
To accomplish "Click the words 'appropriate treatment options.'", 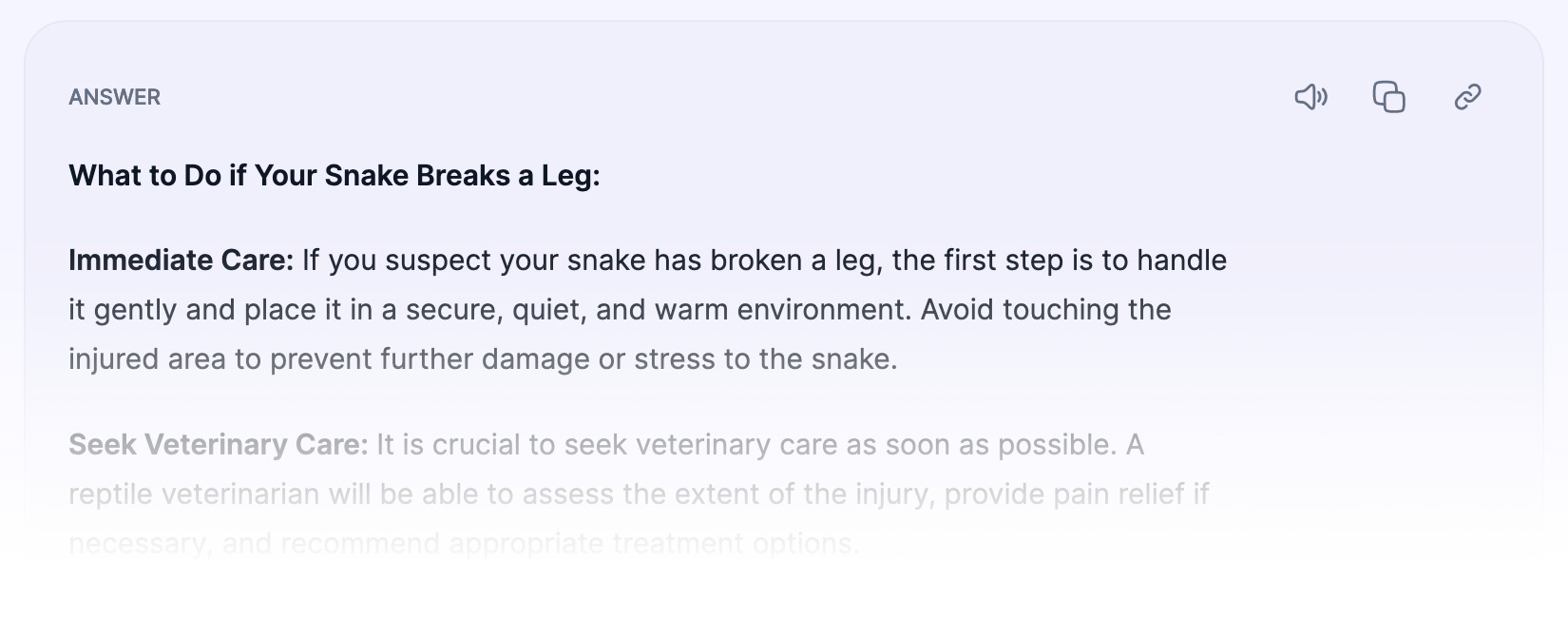I will [x=654, y=544].
